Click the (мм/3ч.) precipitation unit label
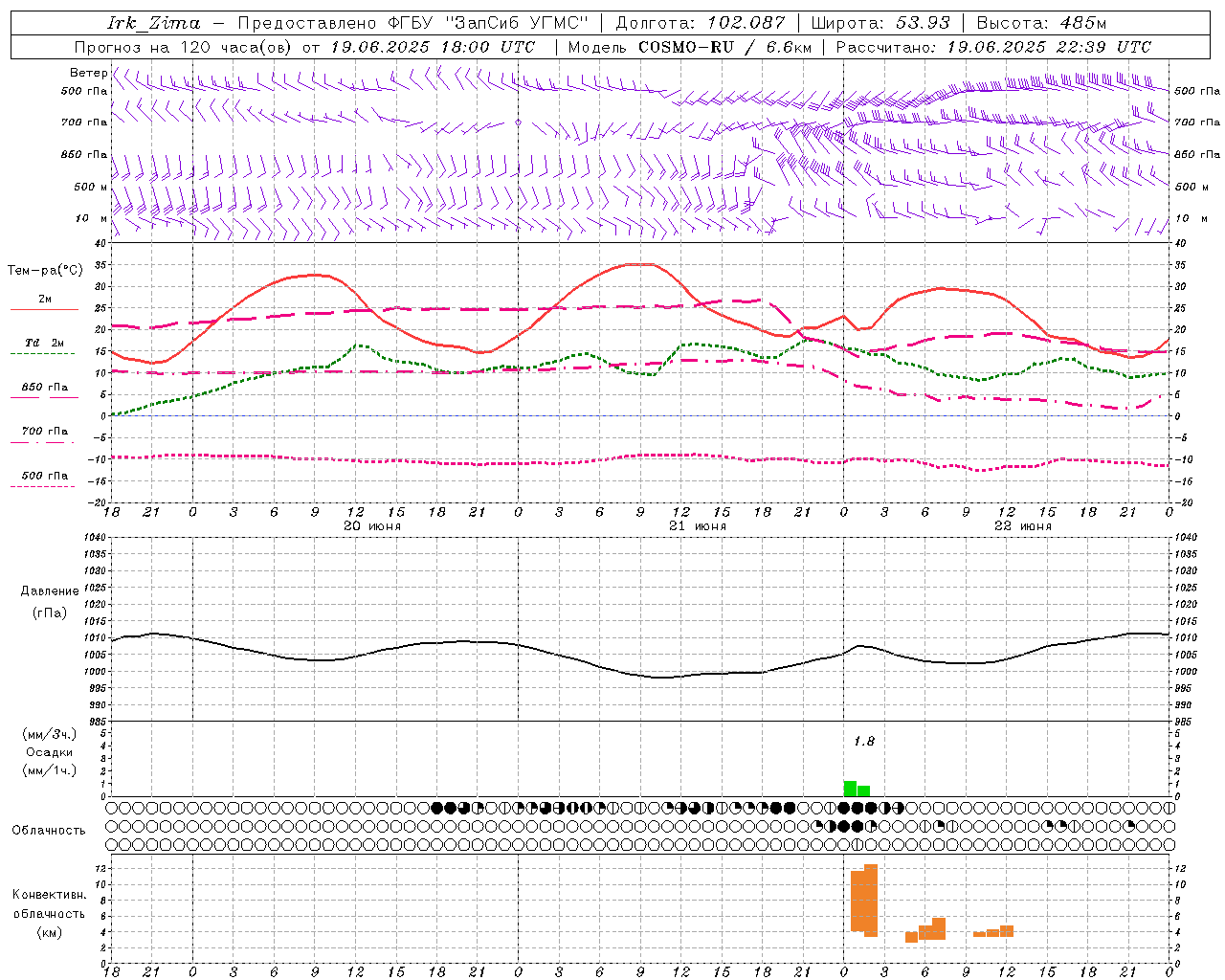 pyautogui.click(x=50, y=734)
